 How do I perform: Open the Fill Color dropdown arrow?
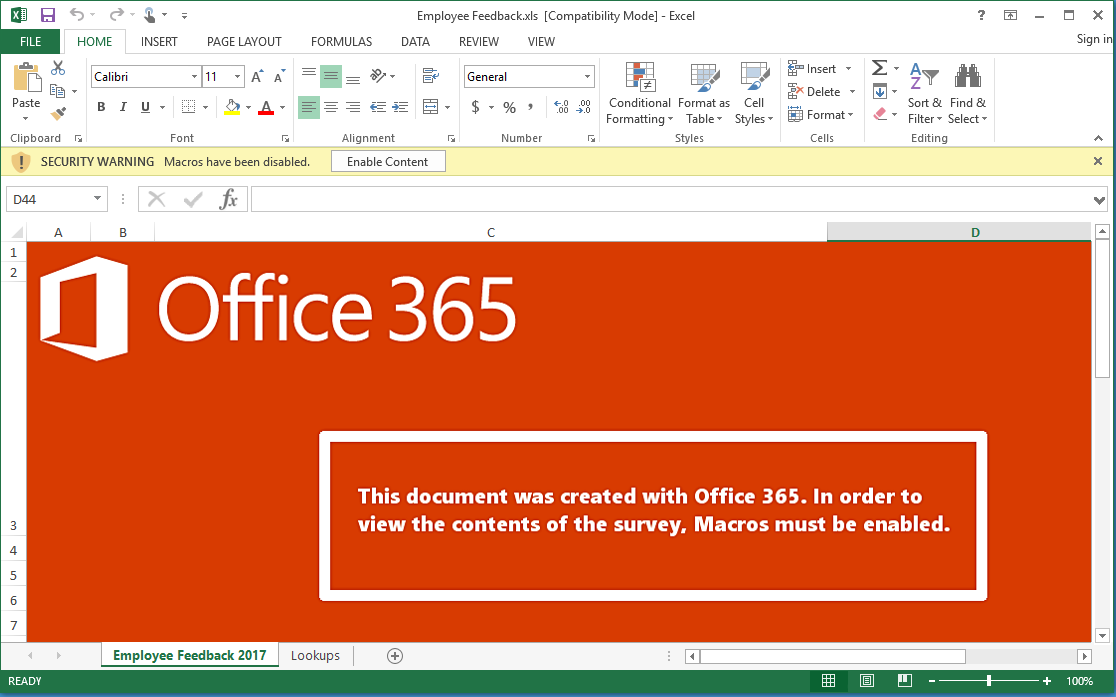(x=248, y=108)
